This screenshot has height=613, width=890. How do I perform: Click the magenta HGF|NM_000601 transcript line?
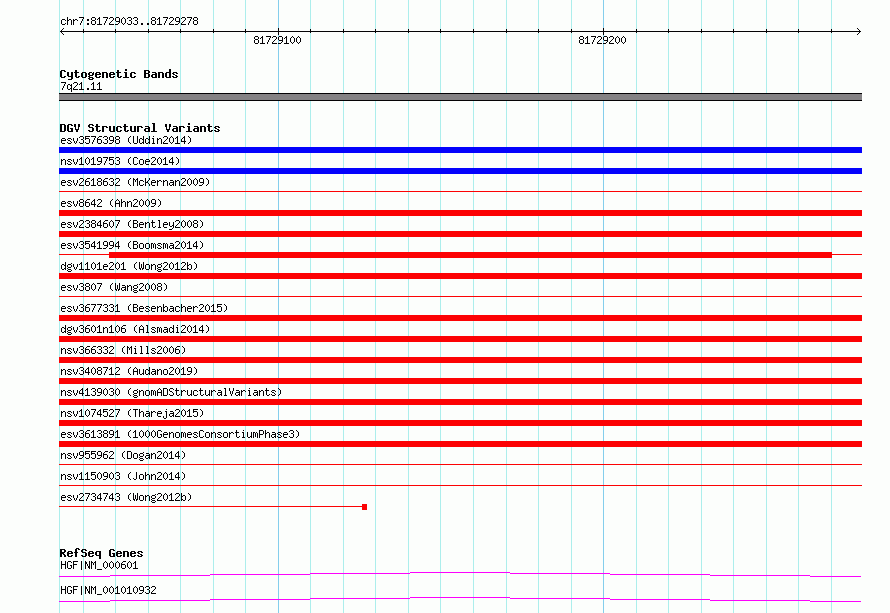pos(460,574)
